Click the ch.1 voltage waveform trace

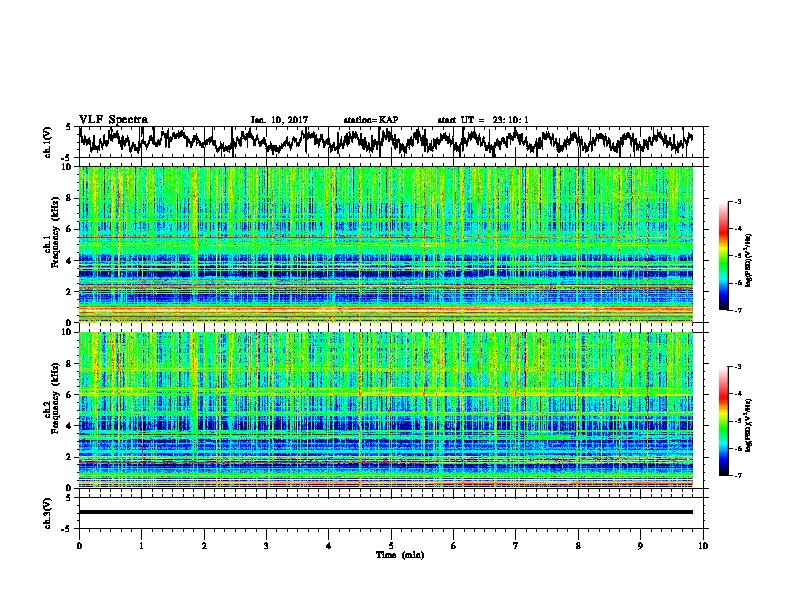click(386, 141)
